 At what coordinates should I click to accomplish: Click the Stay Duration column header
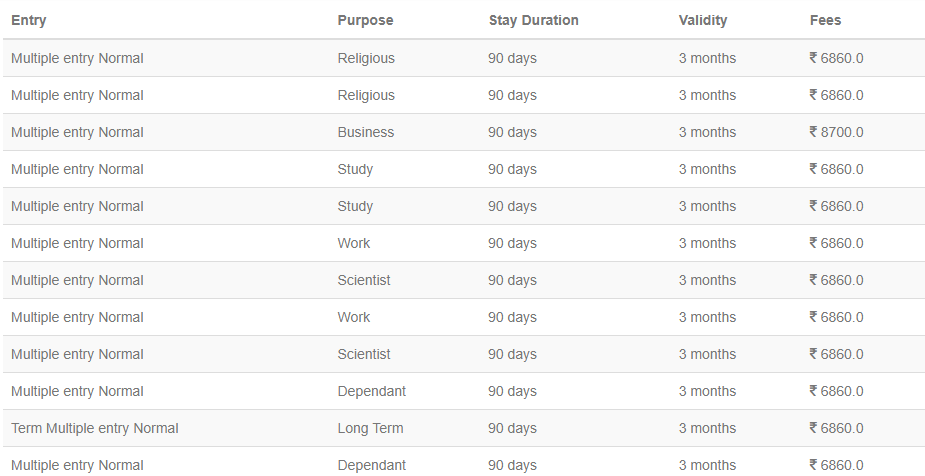coord(533,21)
